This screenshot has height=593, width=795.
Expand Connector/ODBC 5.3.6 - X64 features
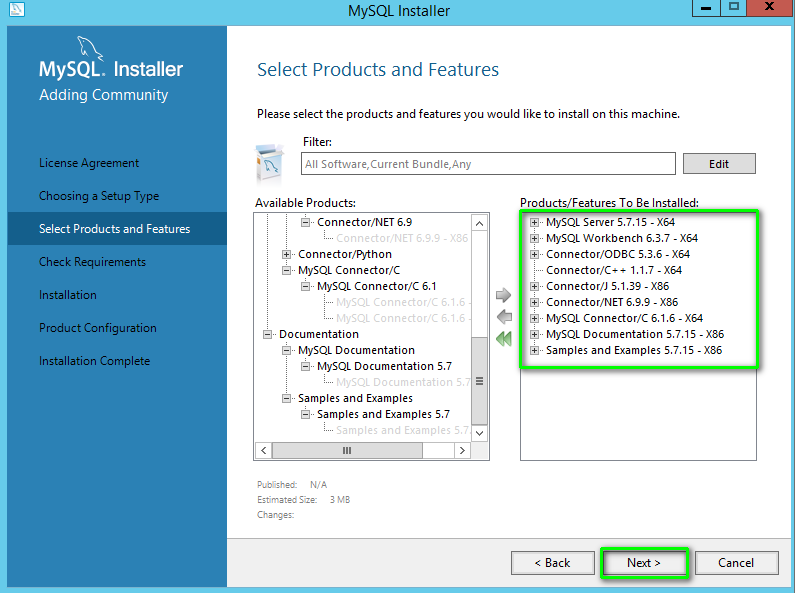click(x=534, y=254)
